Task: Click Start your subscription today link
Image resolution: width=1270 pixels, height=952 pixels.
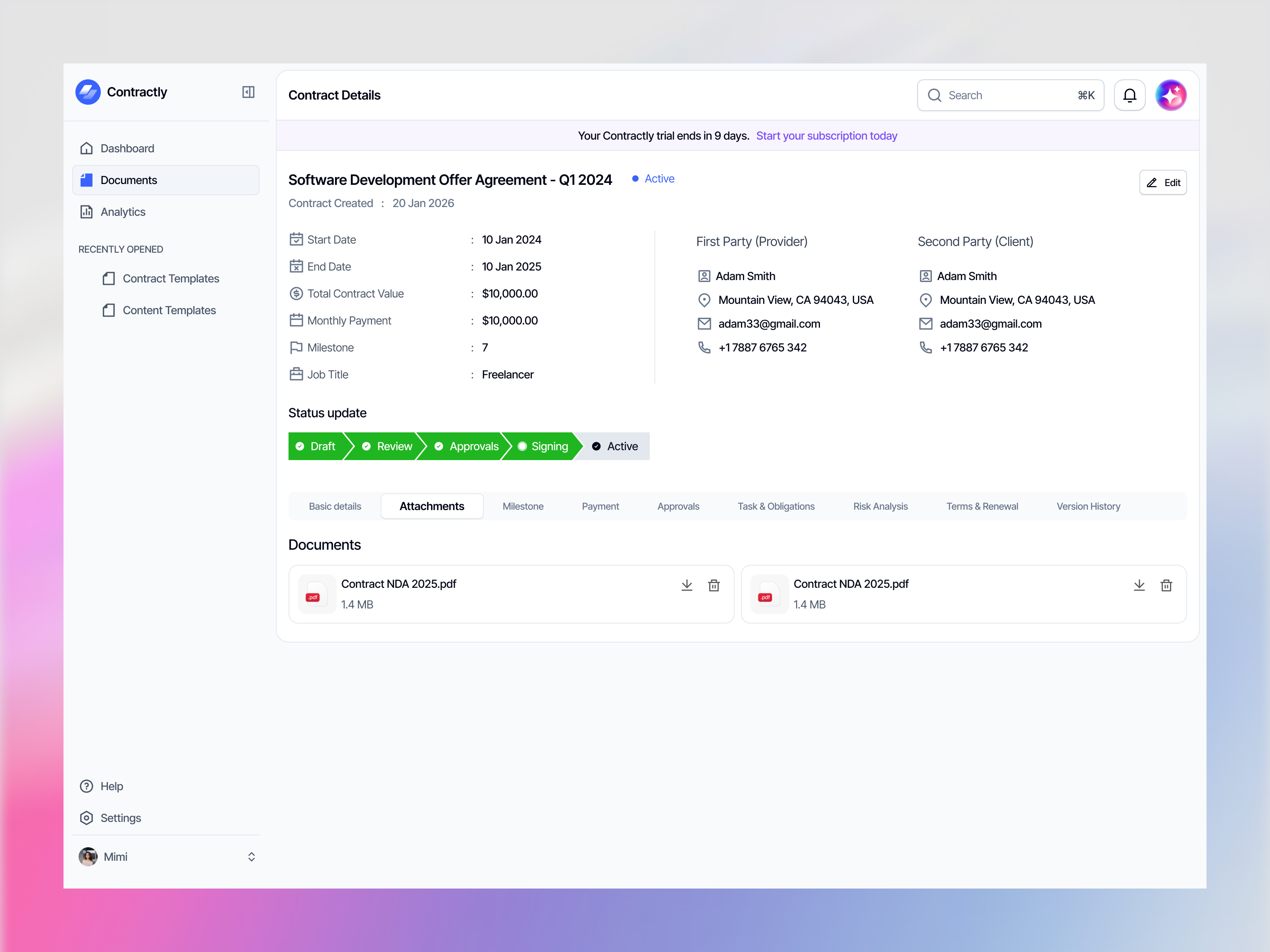Action: point(826,135)
